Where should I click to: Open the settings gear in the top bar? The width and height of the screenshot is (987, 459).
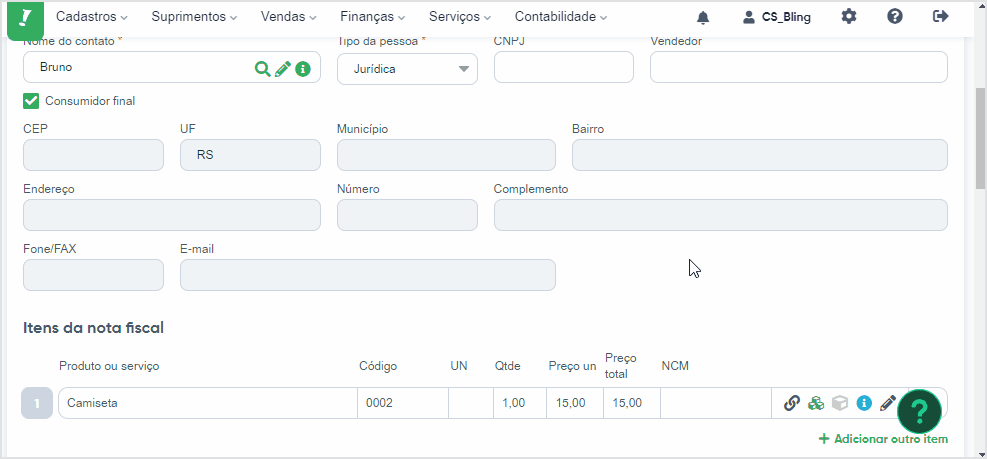849,17
